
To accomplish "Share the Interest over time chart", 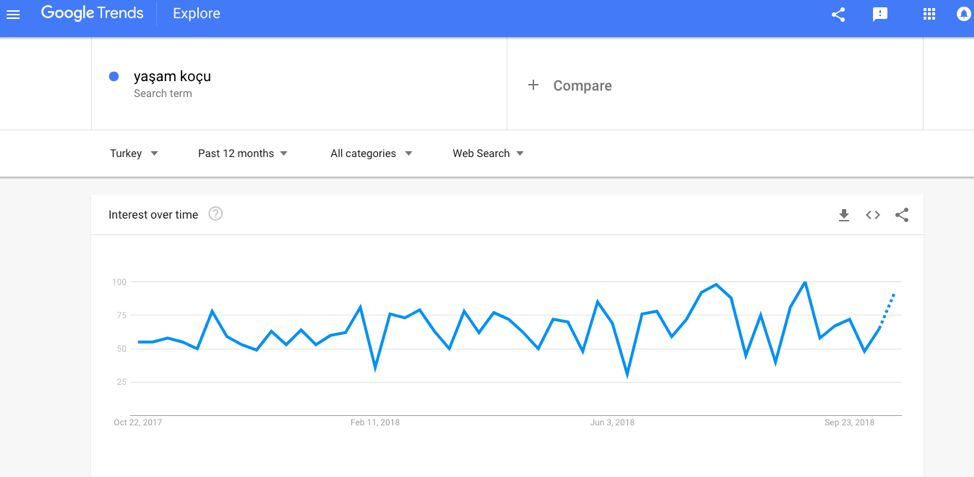I will [902, 215].
